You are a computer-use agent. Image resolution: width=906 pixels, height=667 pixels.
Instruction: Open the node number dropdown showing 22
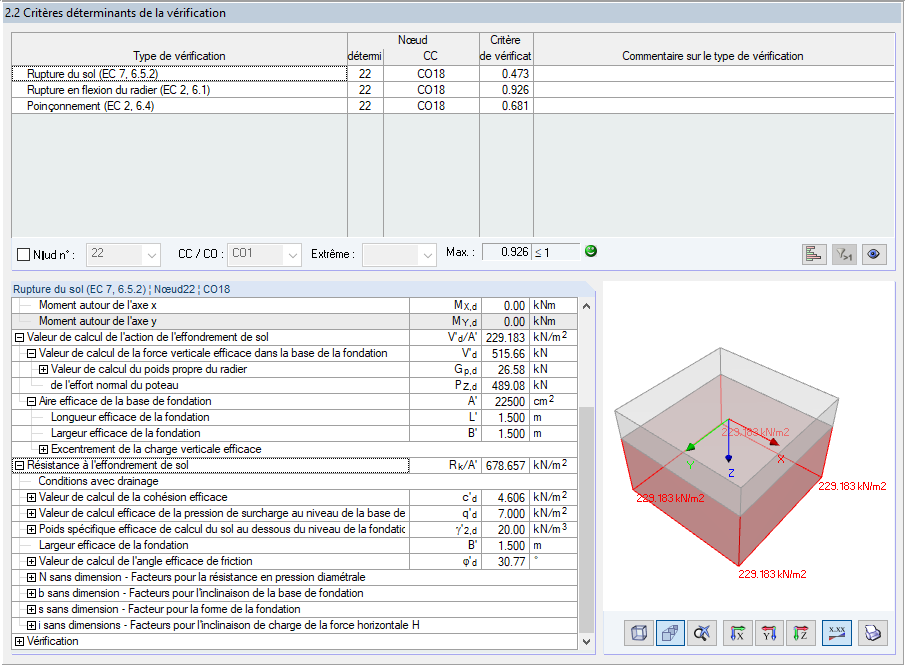click(122, 254)
